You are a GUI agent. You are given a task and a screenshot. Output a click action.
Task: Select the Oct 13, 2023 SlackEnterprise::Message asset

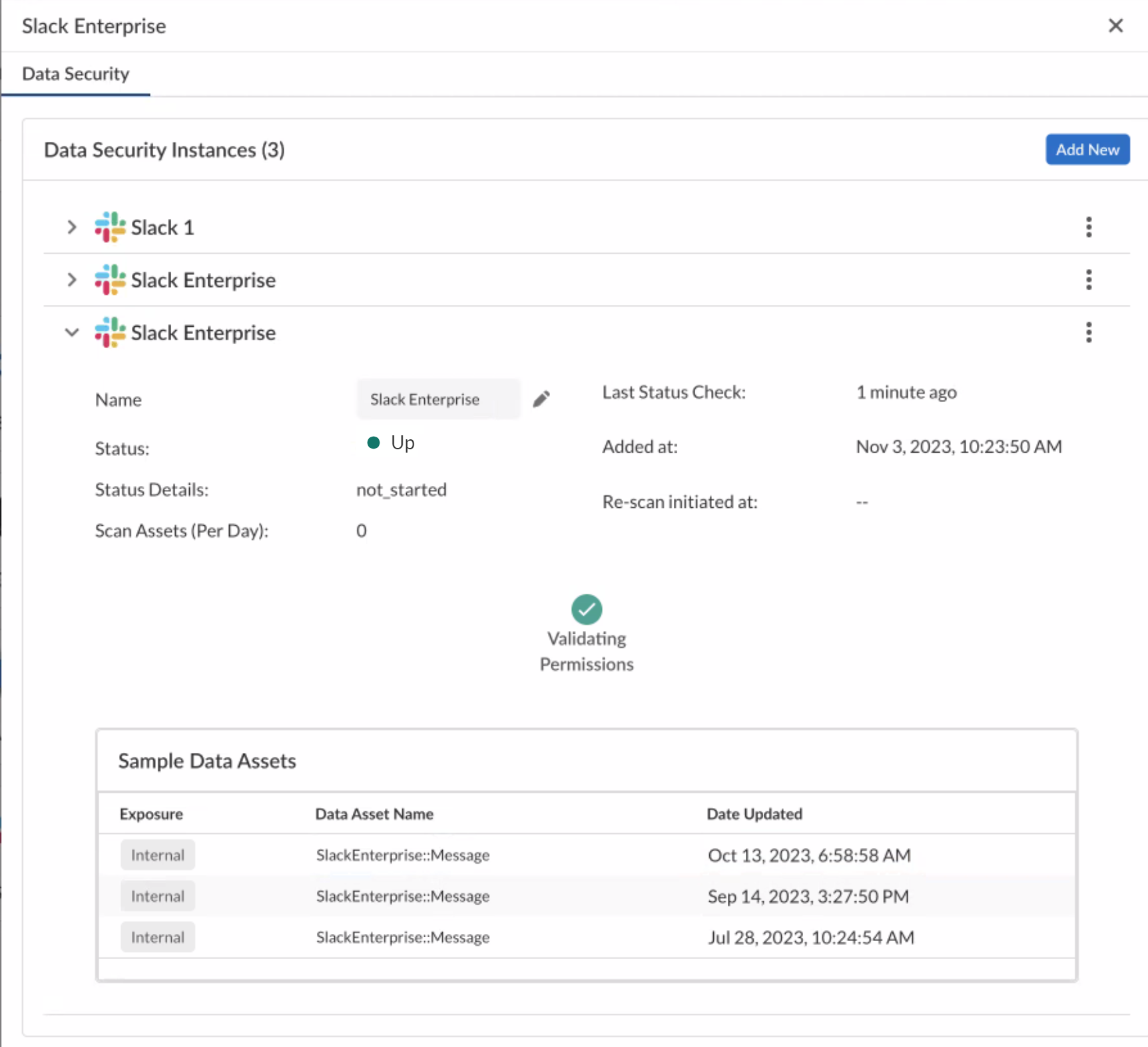click(x=403, y=855)
